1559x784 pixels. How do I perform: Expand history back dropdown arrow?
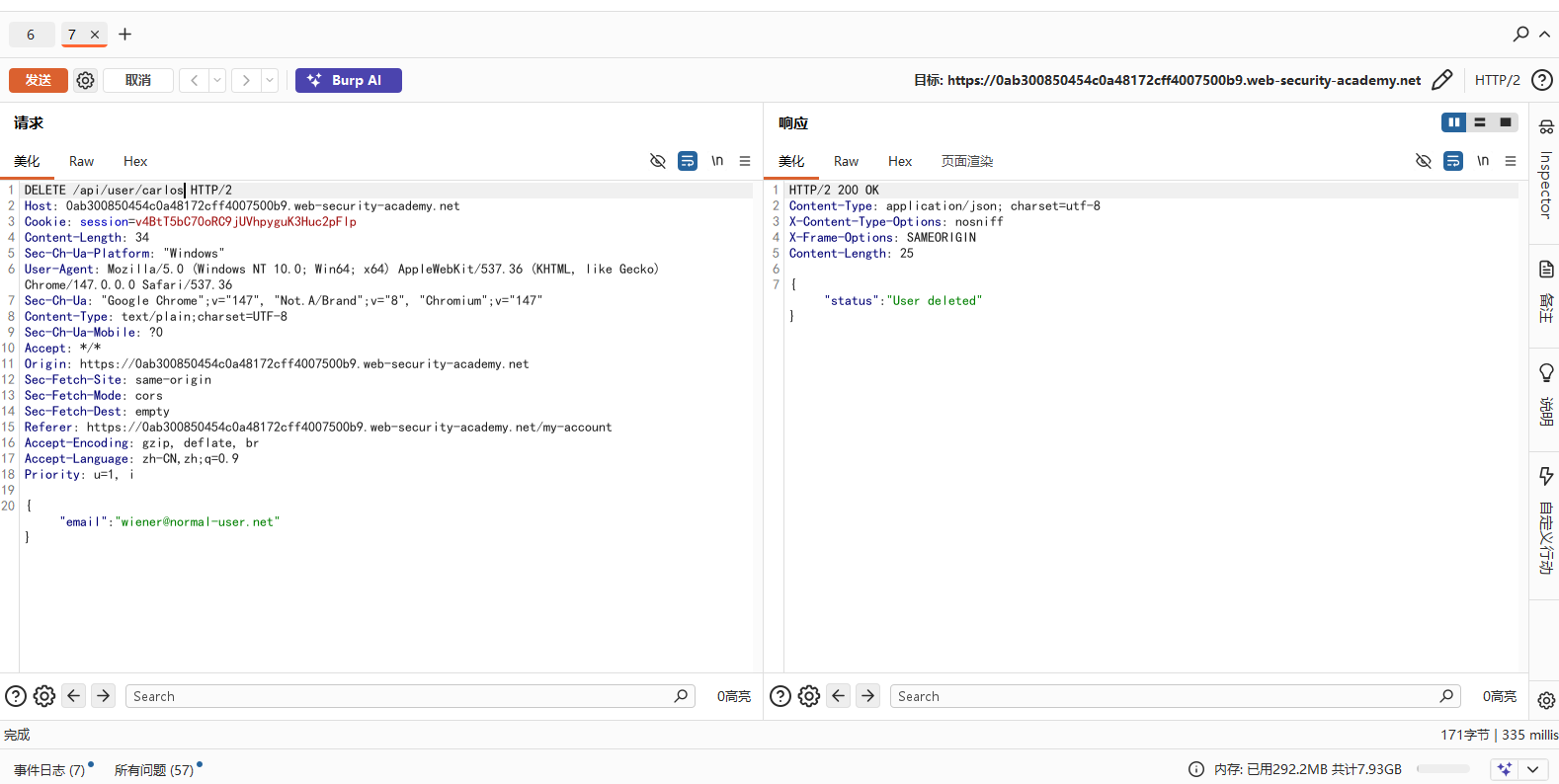217,80
